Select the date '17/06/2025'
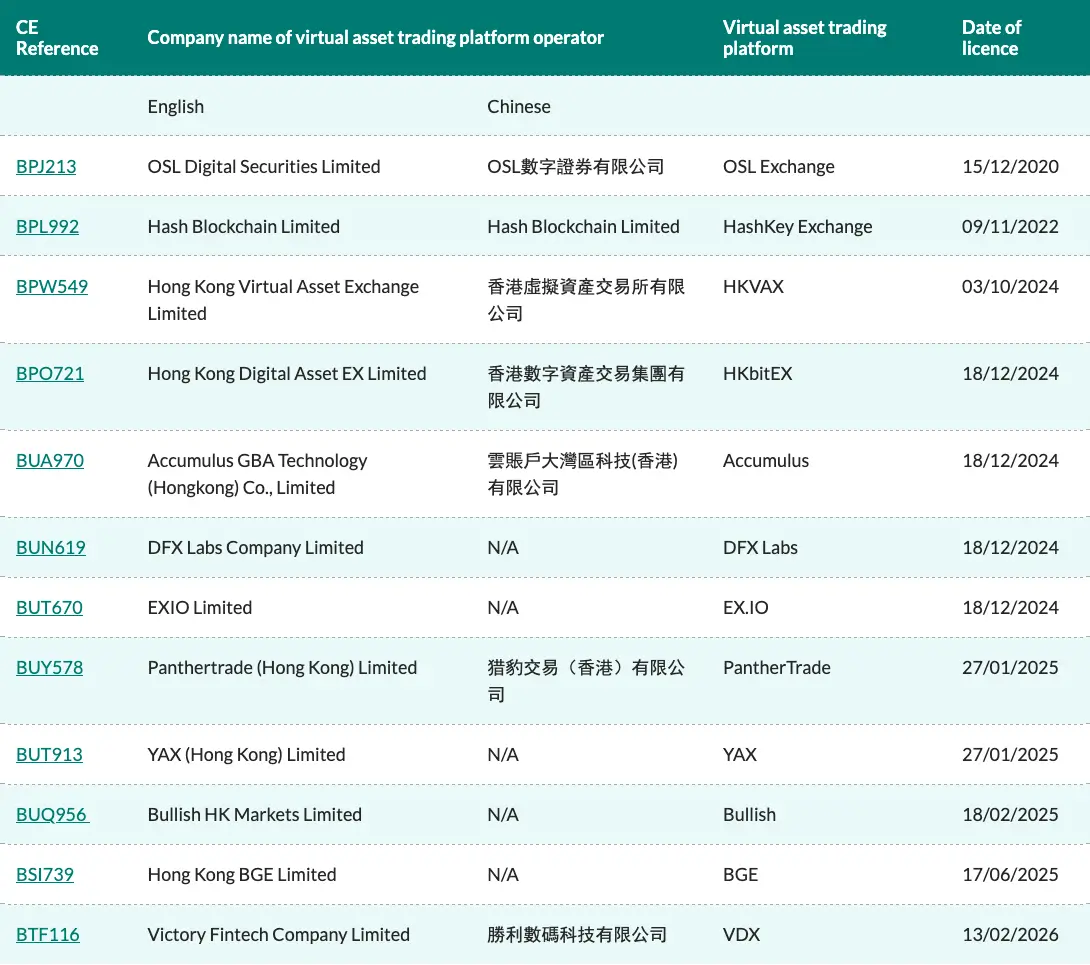Screen dimensions: 1090x965 point(1010,875)
